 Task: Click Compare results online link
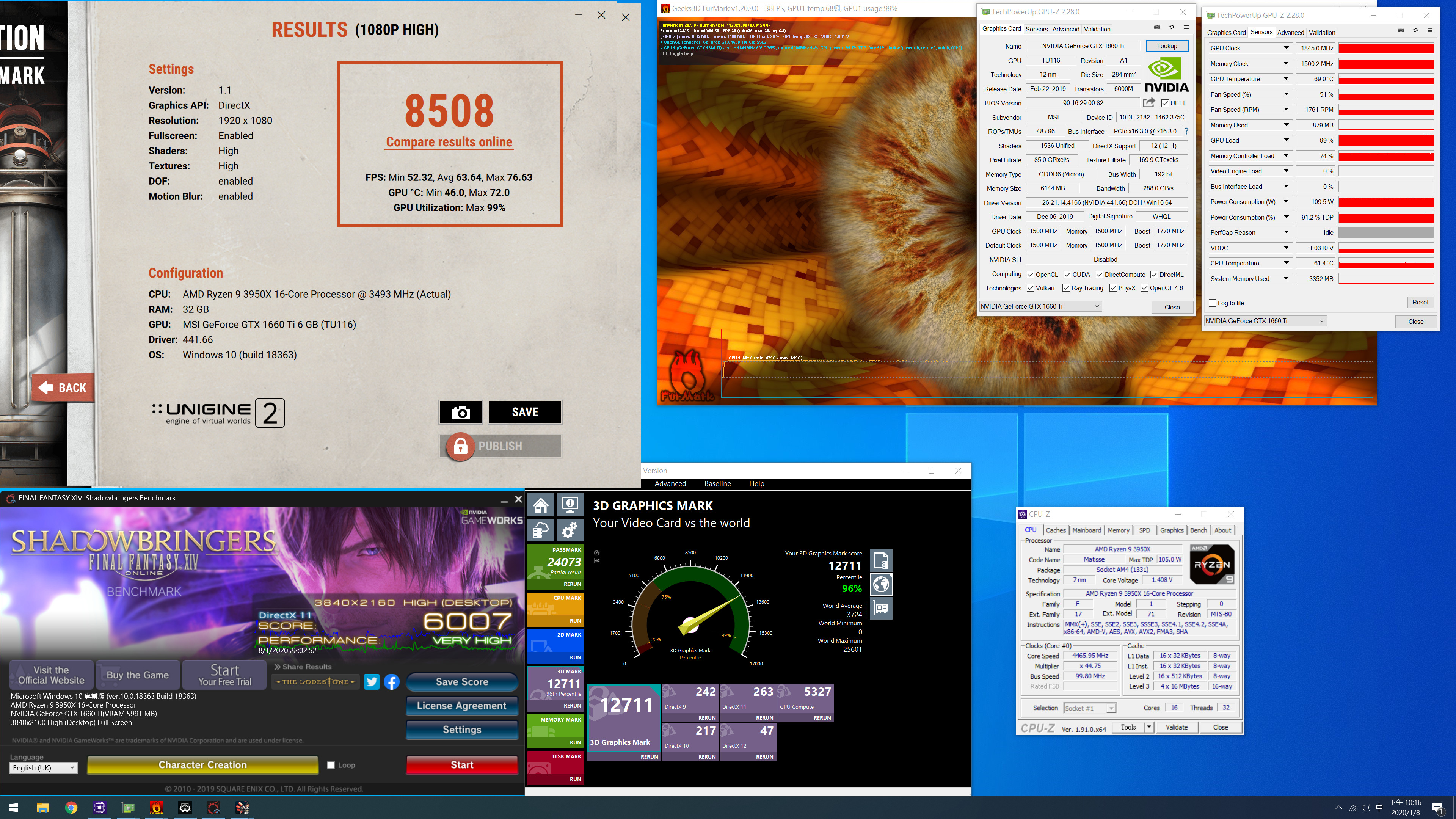click(449, 142)
